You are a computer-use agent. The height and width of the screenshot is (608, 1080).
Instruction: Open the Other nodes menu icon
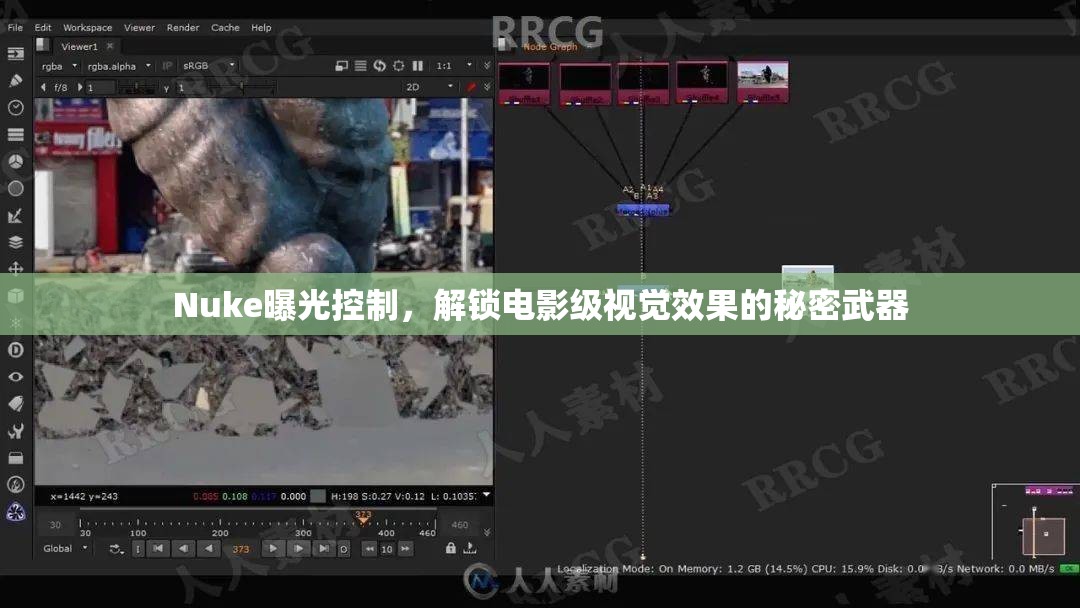(15, 458)
